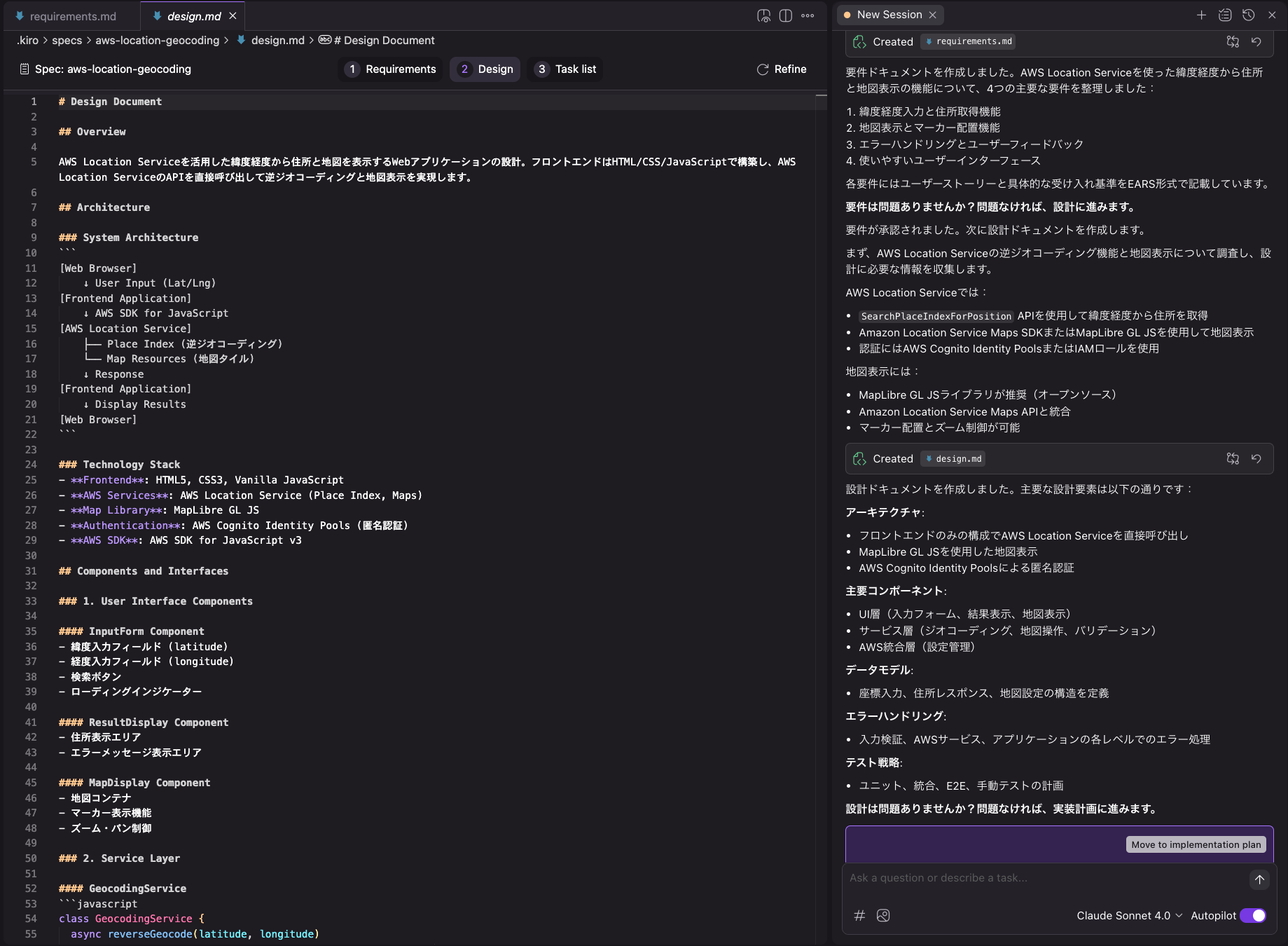Viewport: 1288px width, 946px height.
Task: Click '#### GeocodingService' heading
Action: 123,889
